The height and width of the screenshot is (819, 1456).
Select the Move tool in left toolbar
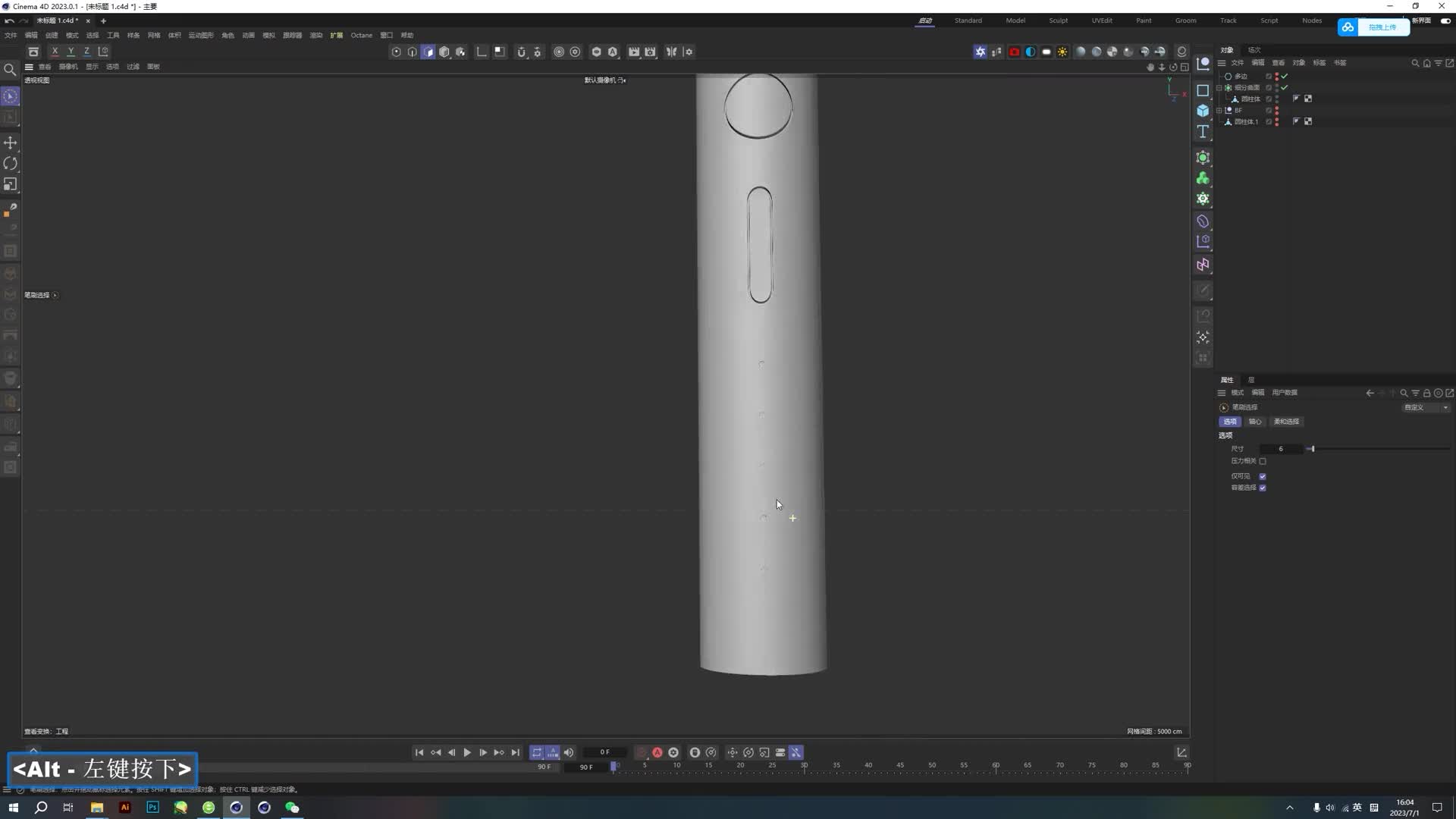11,143
